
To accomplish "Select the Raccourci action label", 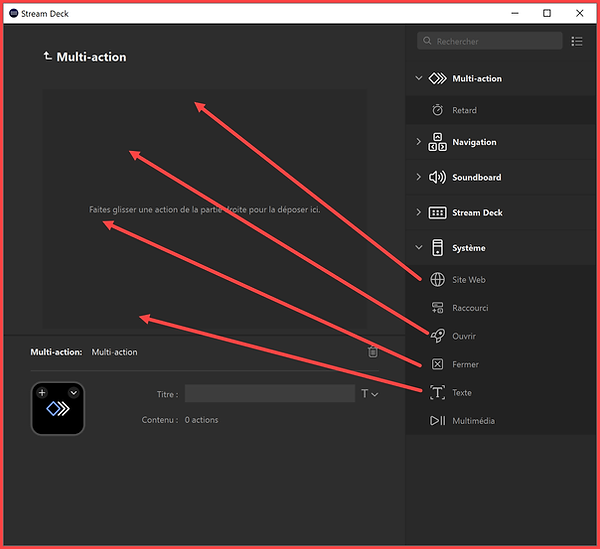I will coord(470,308).
